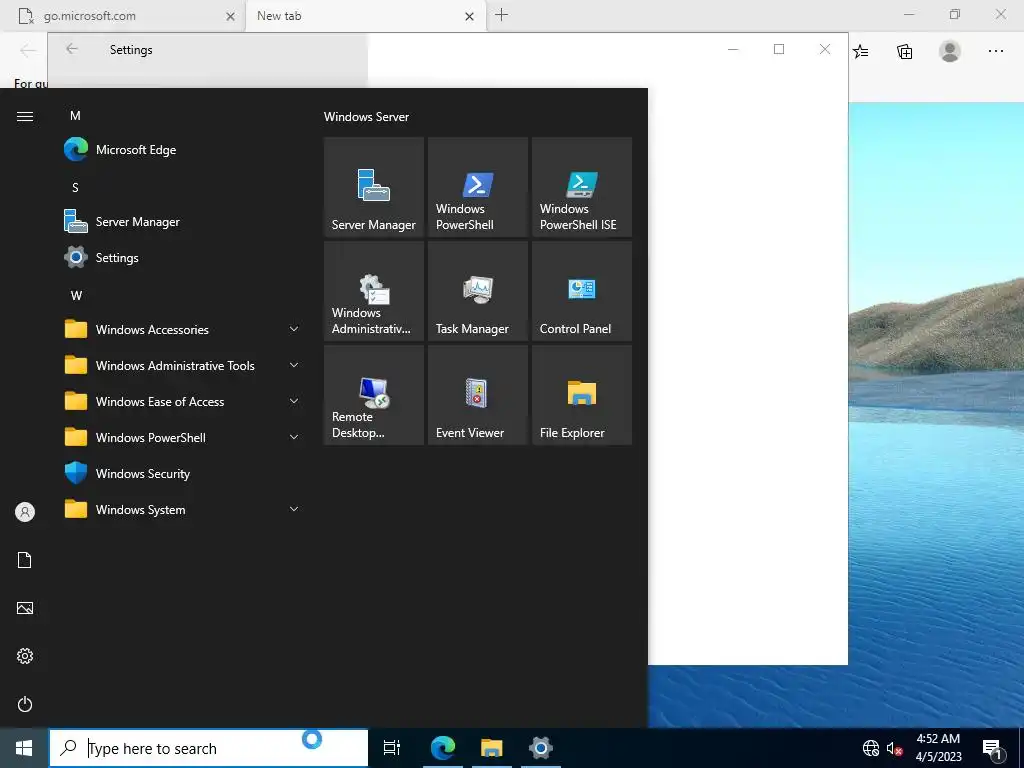Image resolution: width=1024 pixels, height=768 pixels.
Task: Click the Edge back navigation arrow
Action: tap(27, 50)
